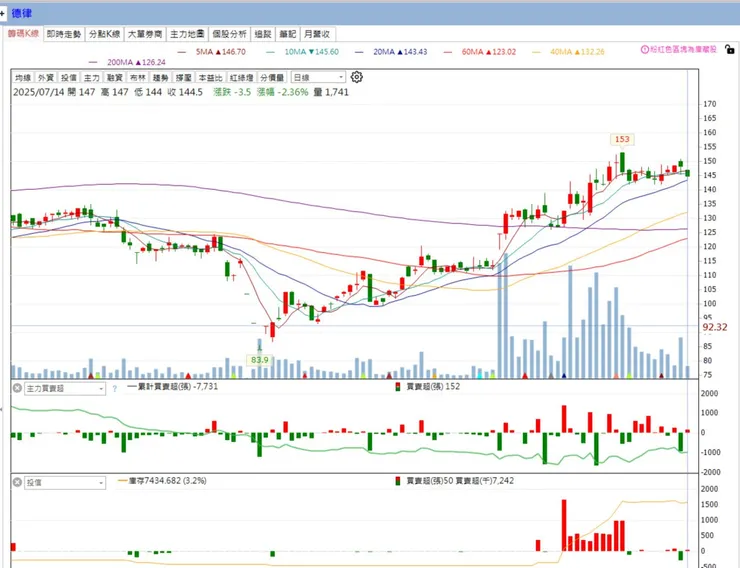The width and height of the screenshot is (740, 568).
Task: Toggle the 布林 bands button
Action: click(x=137, y=77)
